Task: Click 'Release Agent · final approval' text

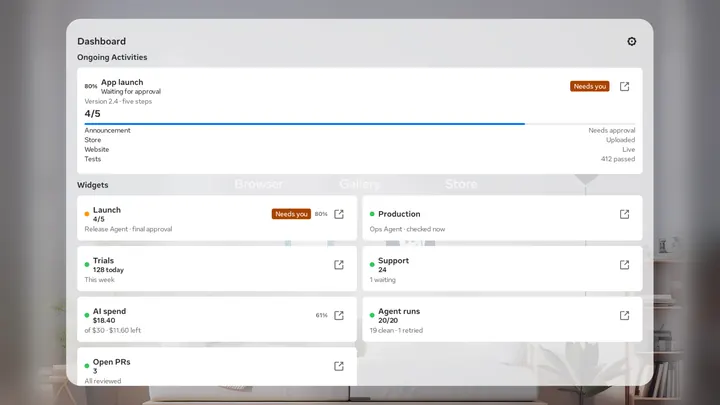Action: coord(128,229)
